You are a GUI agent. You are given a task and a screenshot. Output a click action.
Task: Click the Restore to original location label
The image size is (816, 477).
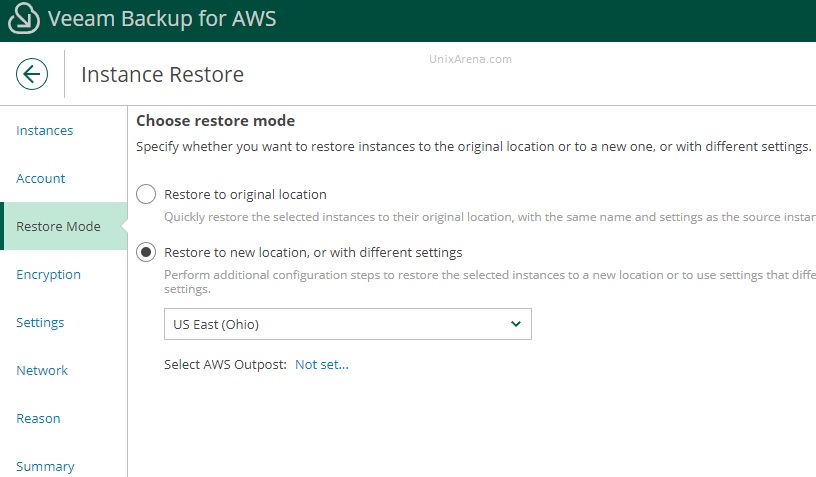[245, 195]
